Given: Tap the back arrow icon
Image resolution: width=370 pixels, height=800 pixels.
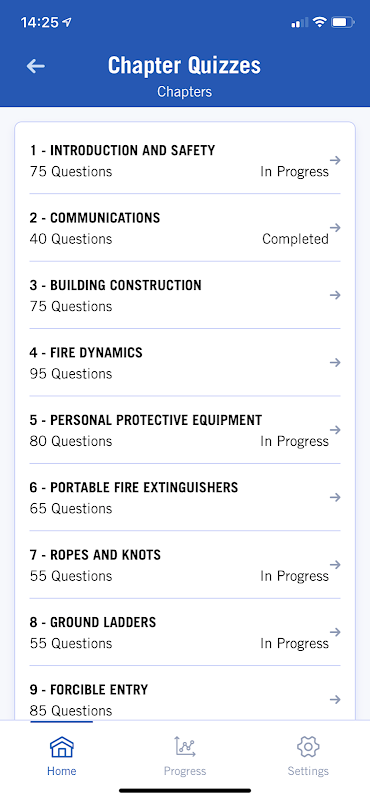Looking at the screenshot, I should 36,66.
